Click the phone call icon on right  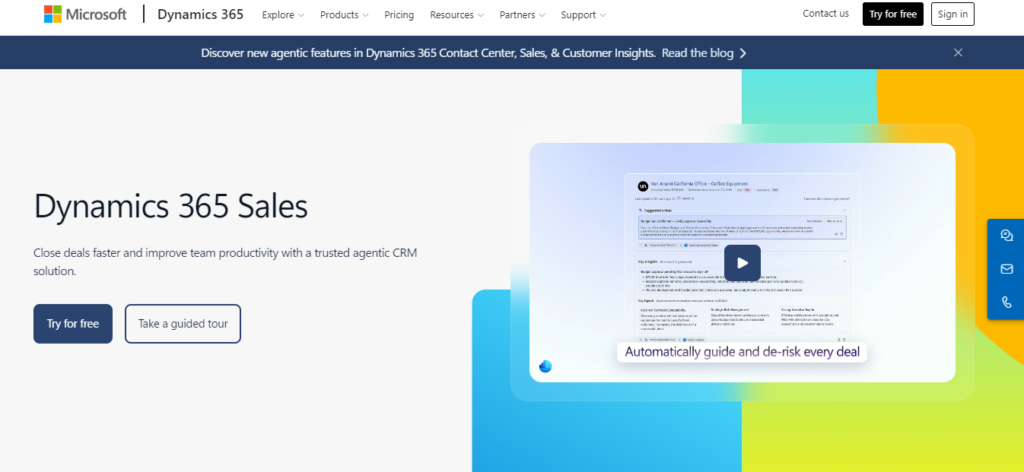point(1006,302)
